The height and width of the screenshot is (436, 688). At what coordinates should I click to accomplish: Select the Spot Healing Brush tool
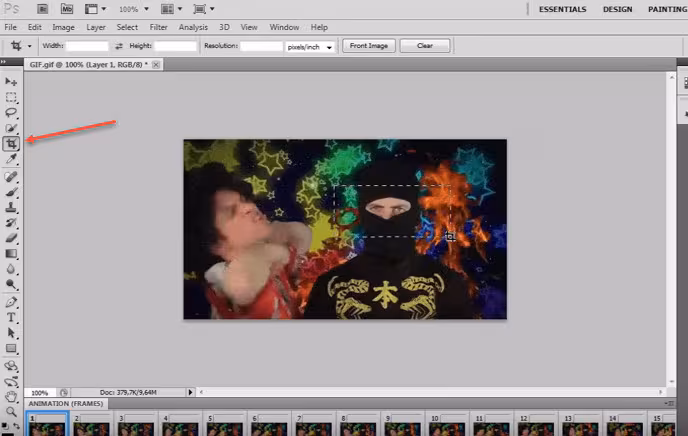pos(11,177)
